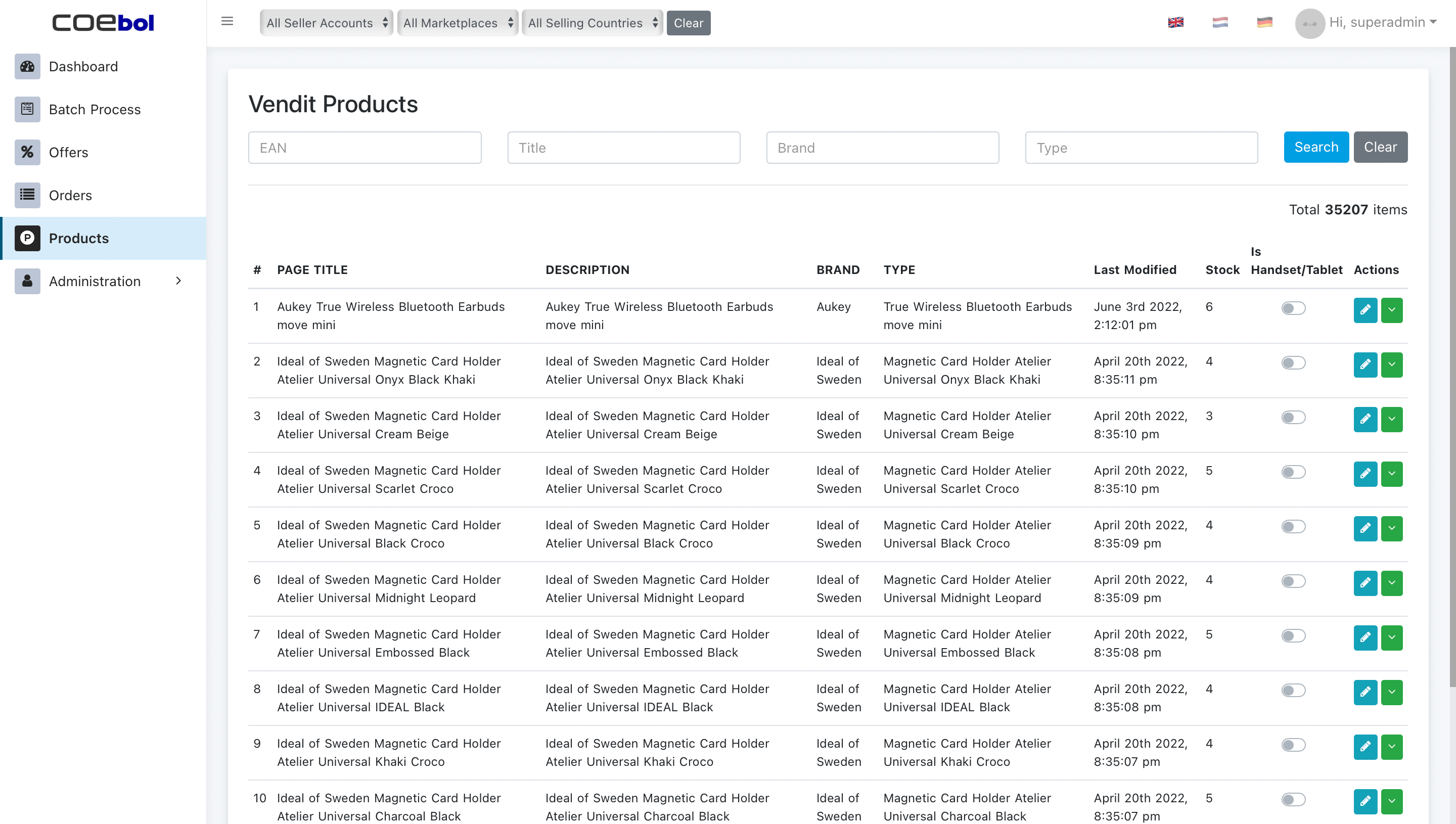Click the Total 35207 items text
This screenshot has height=824, width=1456.
tap(1347, 210)
